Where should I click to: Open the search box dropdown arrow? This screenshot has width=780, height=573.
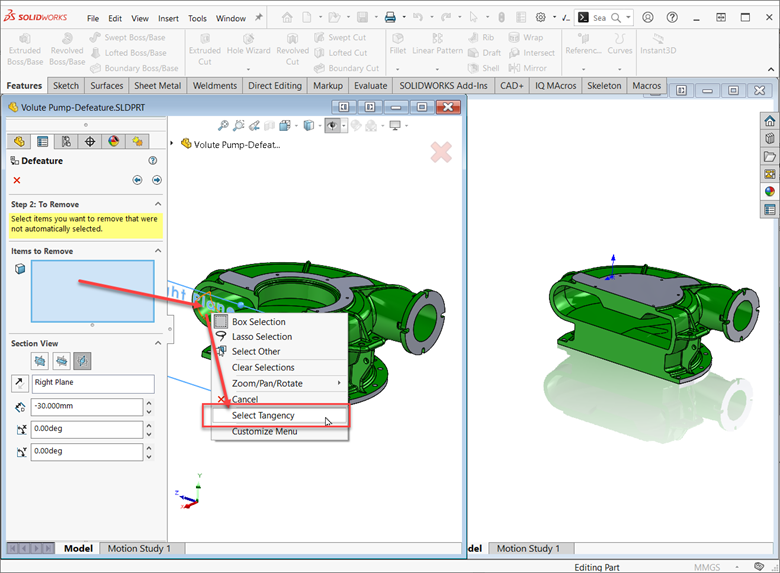click(x=628, y=17)
